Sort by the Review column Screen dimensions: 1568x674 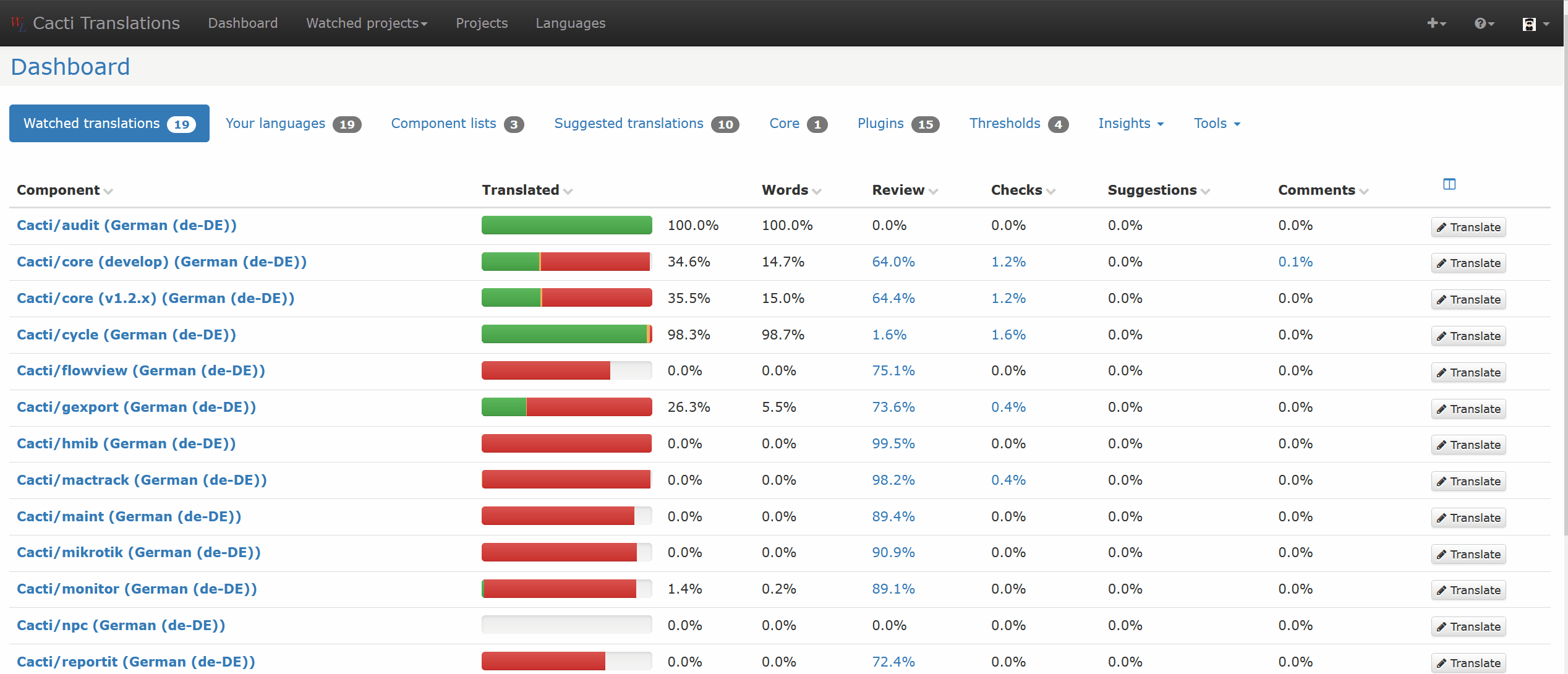click(x=905, y=190)
